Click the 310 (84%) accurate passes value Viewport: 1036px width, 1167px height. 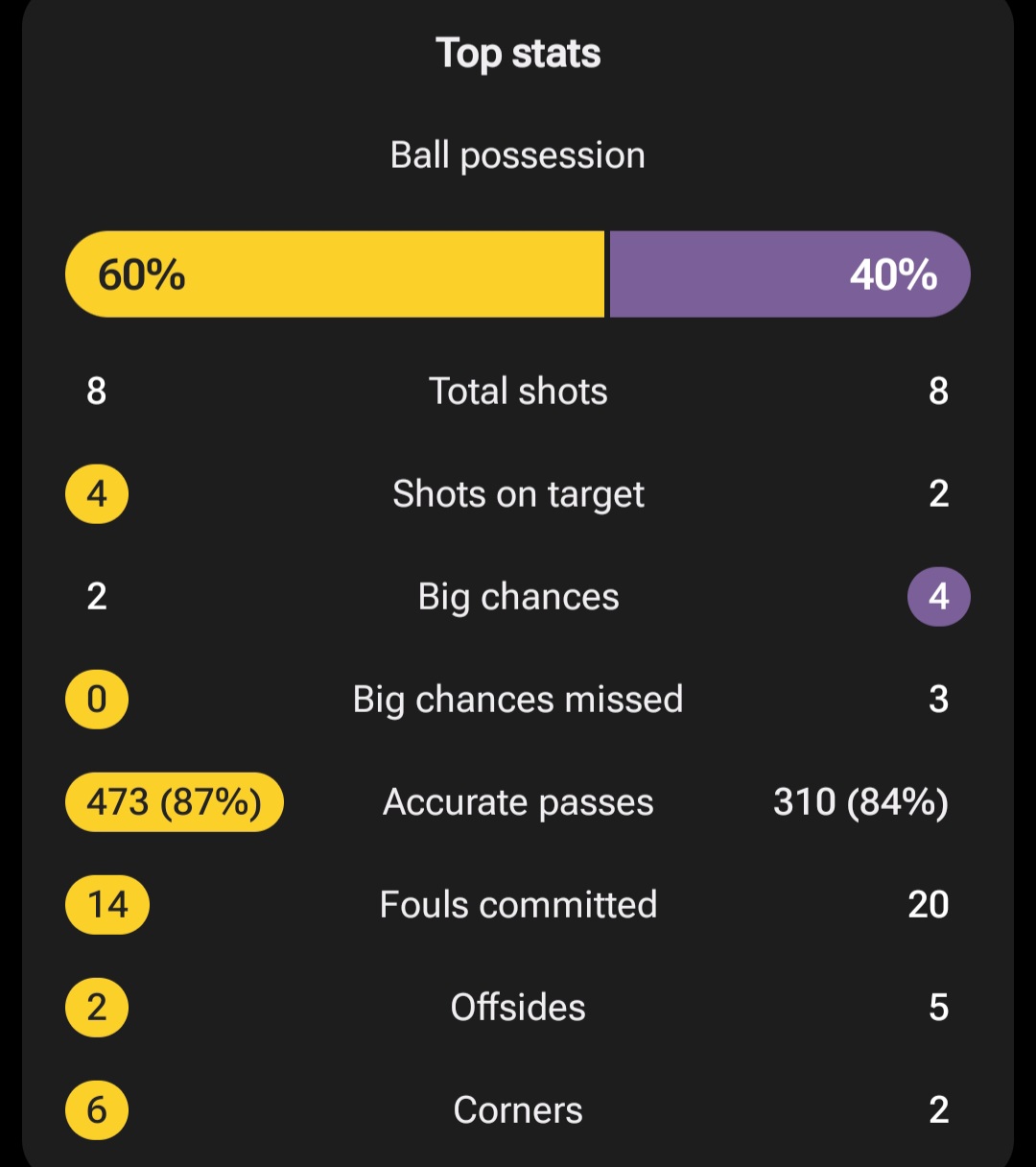pyautogui.click(x=860, y=802)
